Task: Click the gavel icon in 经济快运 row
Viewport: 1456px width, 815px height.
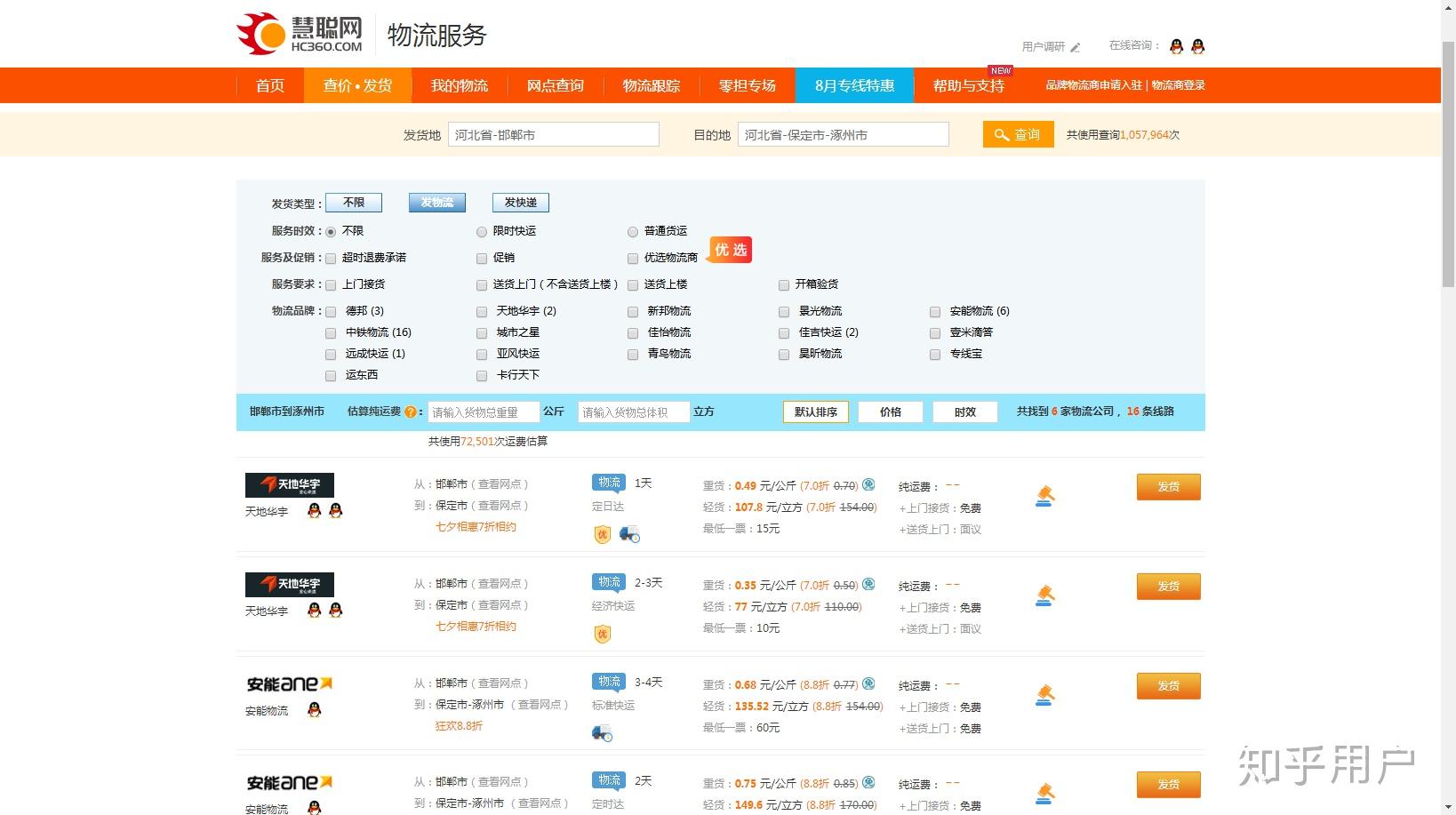Action: point(1044,595)
